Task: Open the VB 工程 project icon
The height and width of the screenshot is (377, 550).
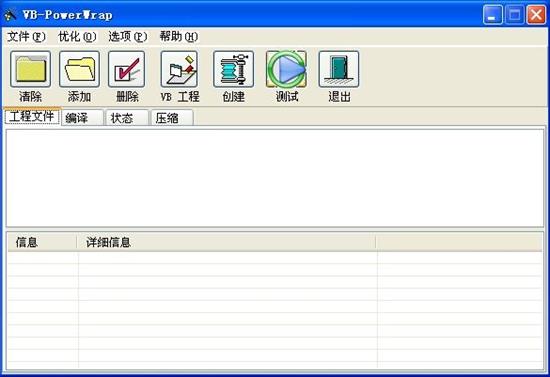Action: click(x=179, y=69)
